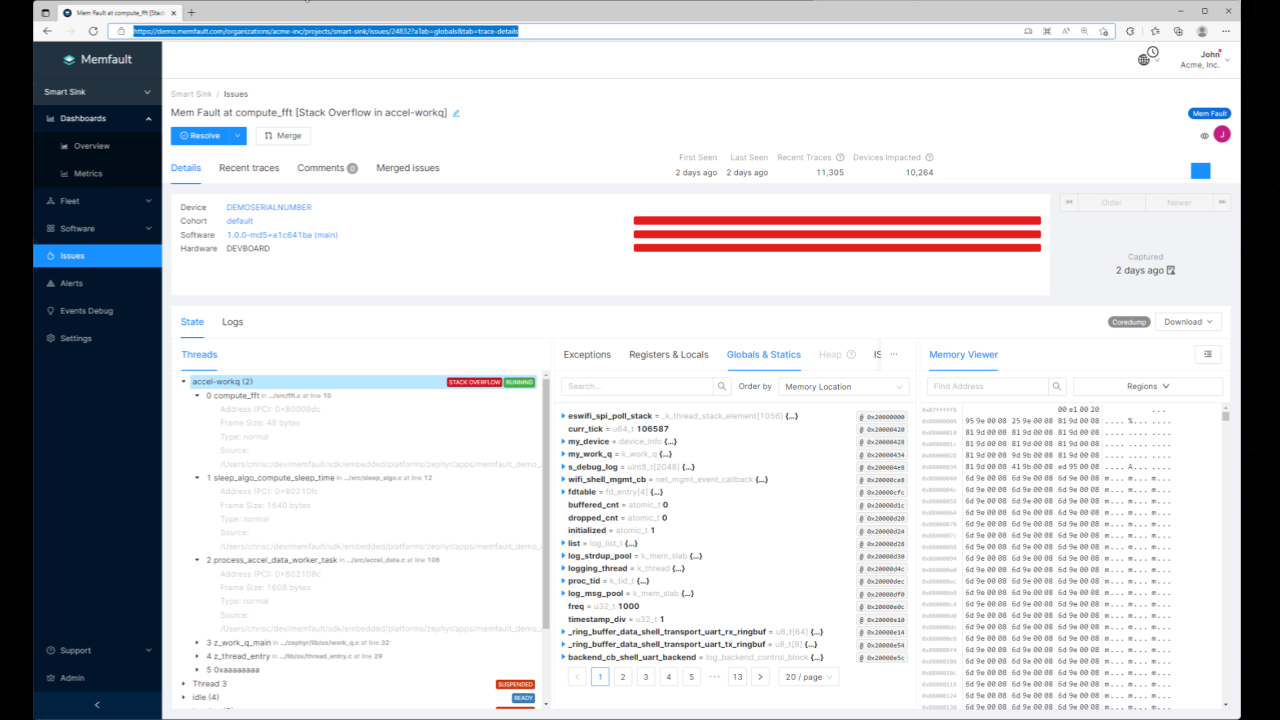Click the blue Devices Impacted progress bar
The height and width of the screenshot is (720, 1280).
click(1200, 170)
